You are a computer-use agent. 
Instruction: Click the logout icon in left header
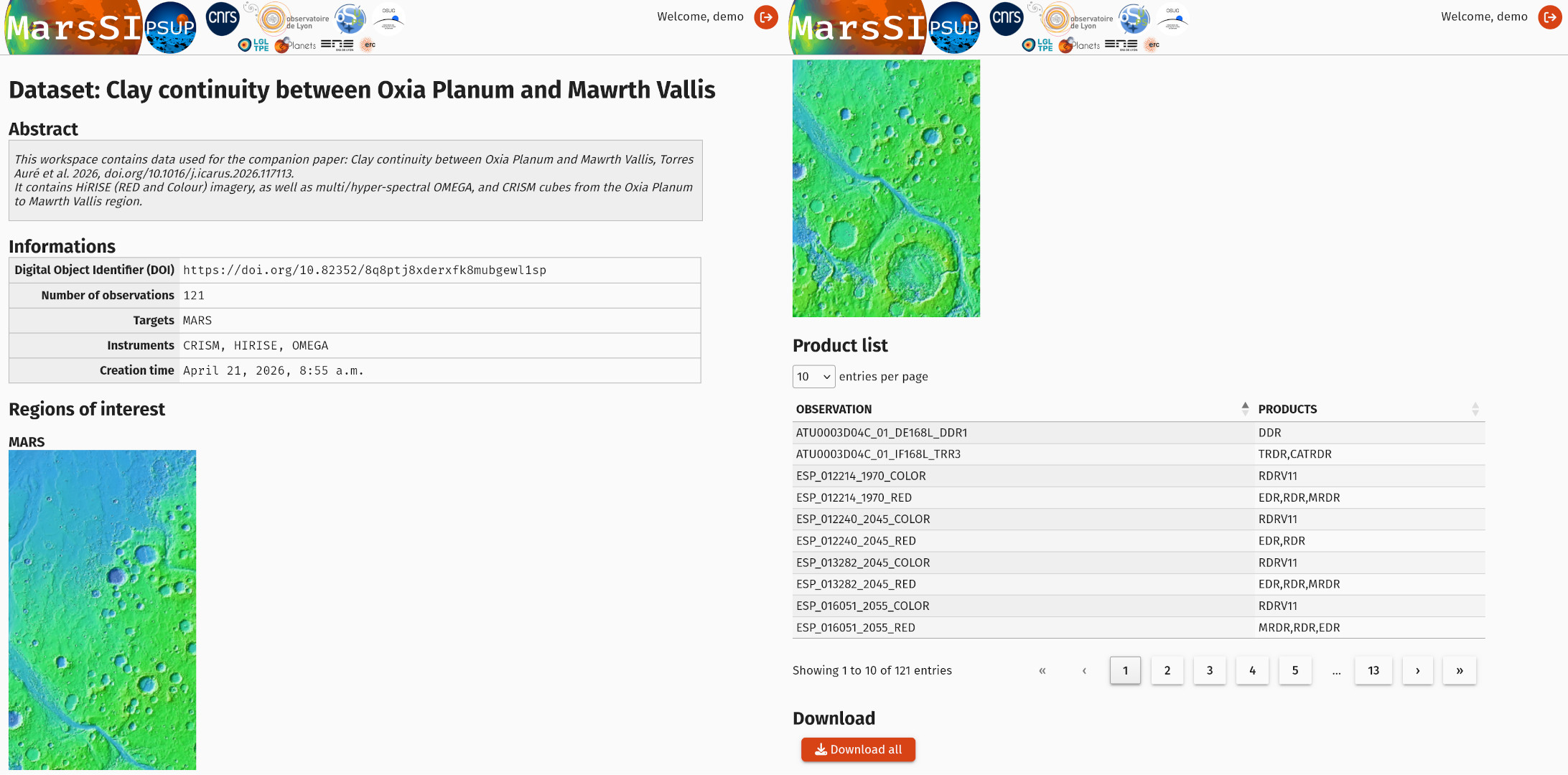766,17
